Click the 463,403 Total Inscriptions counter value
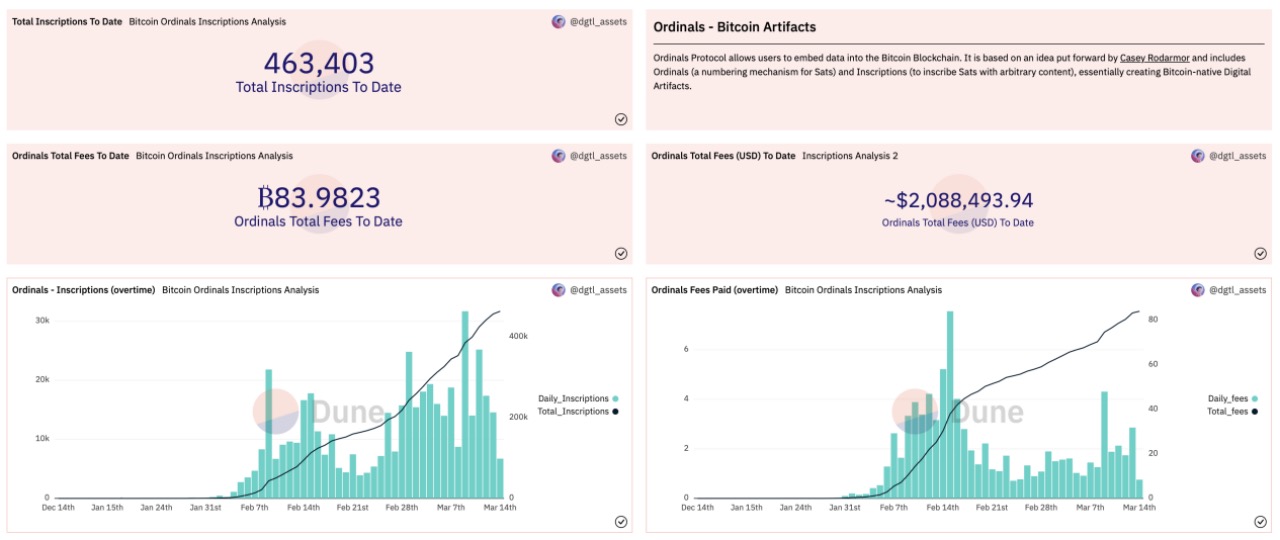Screen dimensions: 1280x540 (319, 63)
